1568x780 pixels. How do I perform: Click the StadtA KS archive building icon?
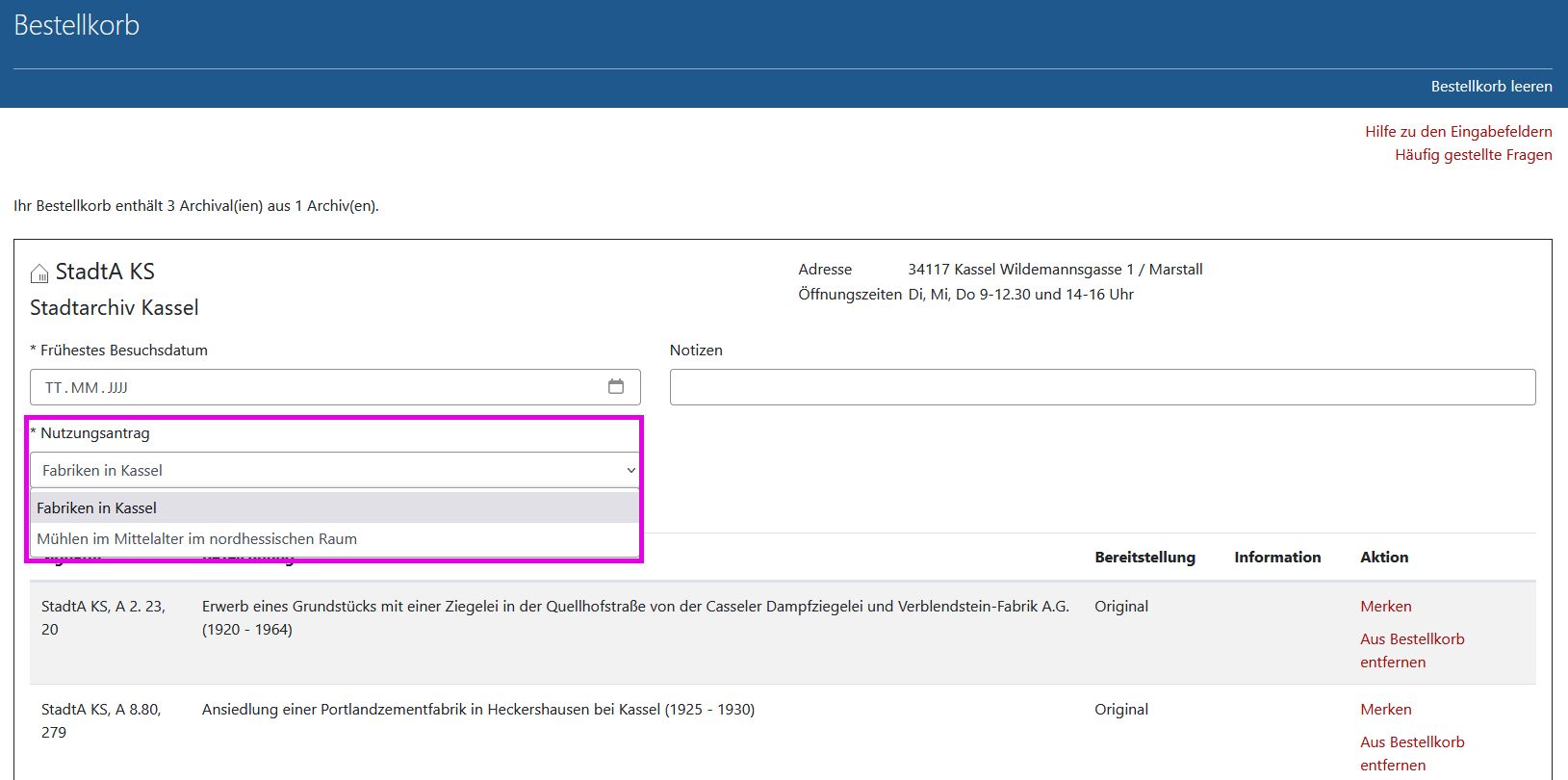pyautogui.click(x=39, y=273)
